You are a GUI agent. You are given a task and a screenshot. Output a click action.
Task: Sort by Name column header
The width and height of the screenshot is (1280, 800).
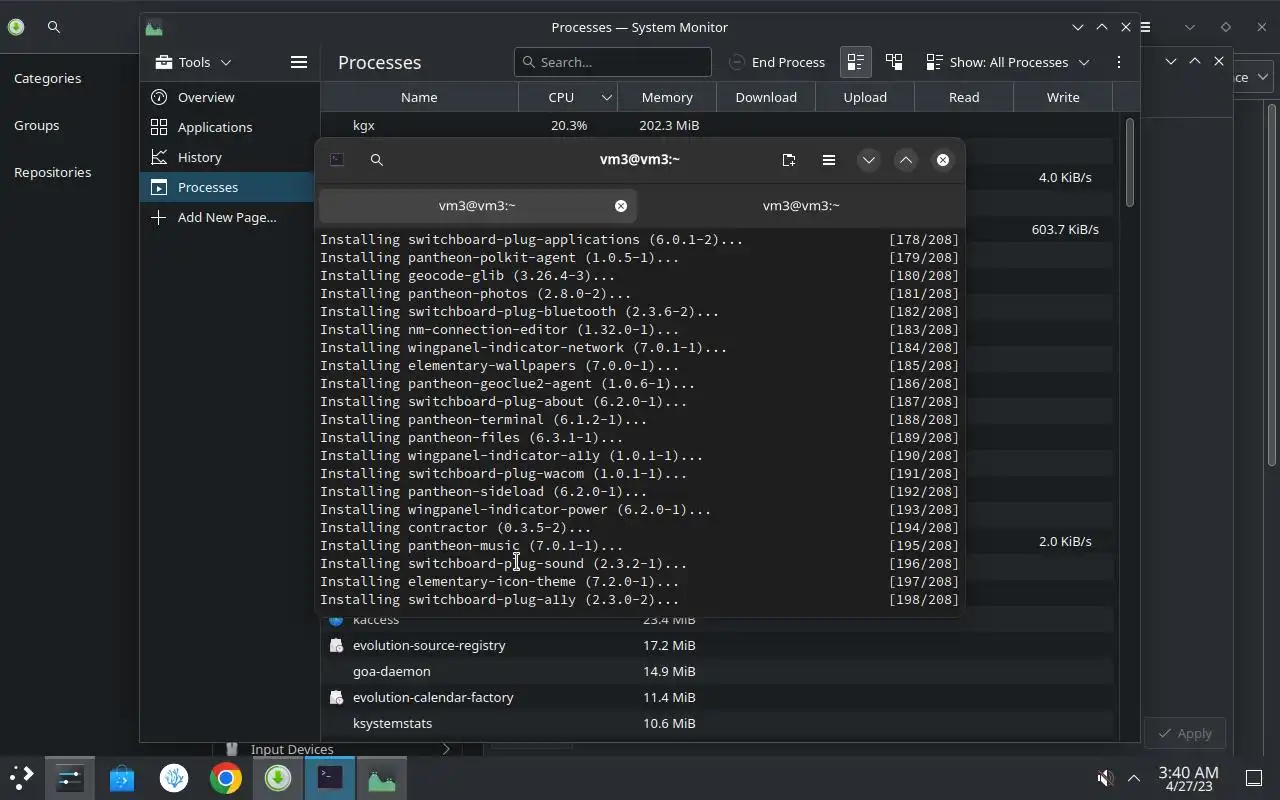[419, 97]
